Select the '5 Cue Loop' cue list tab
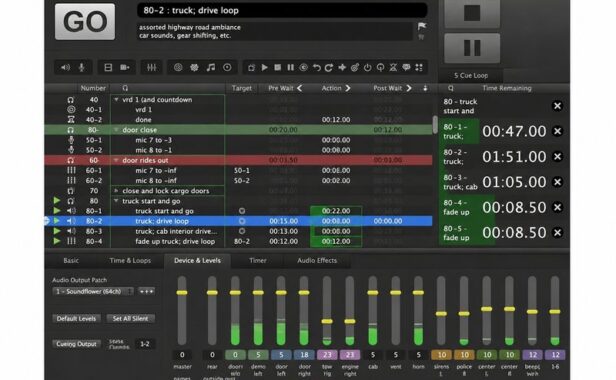Image resolution: width=616 pixels, height=380 pixels. tap(471, 75)
